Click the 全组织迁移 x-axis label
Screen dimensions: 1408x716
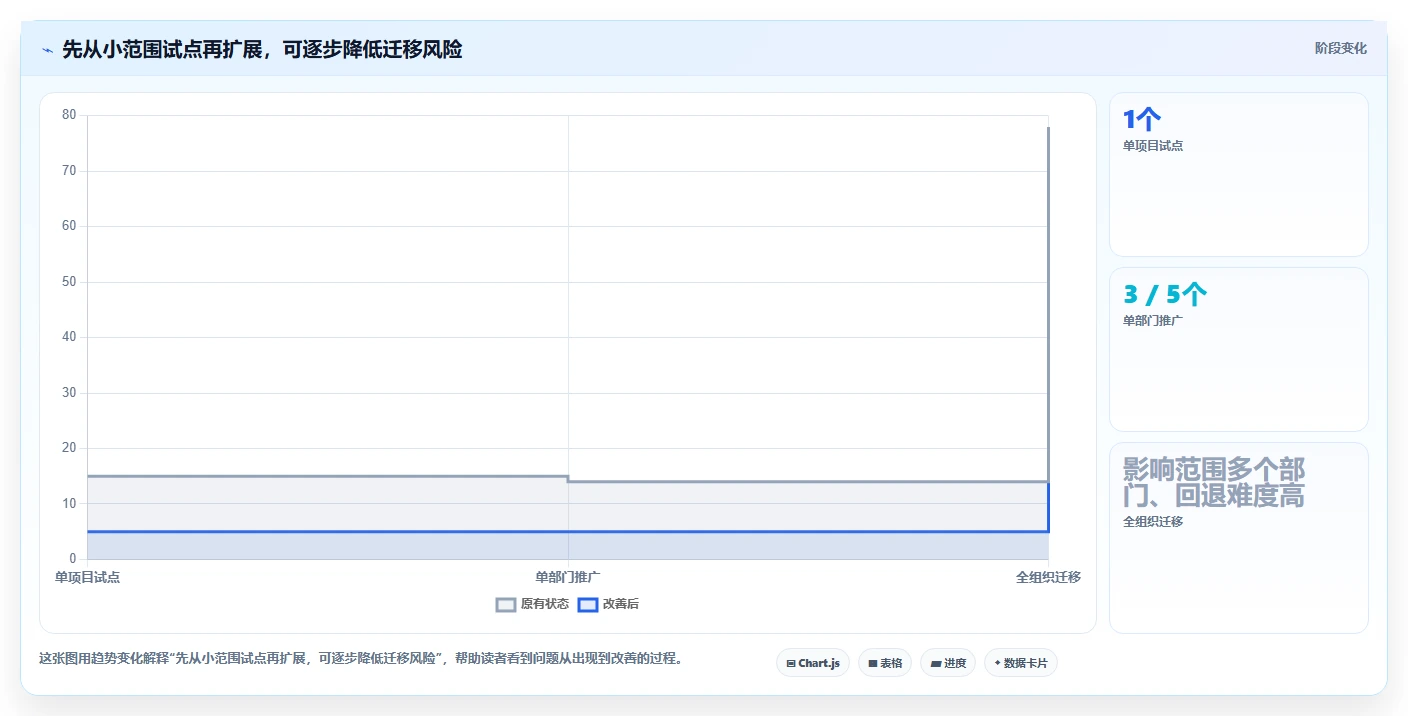pyautogui.click(x=1048, y=577)
